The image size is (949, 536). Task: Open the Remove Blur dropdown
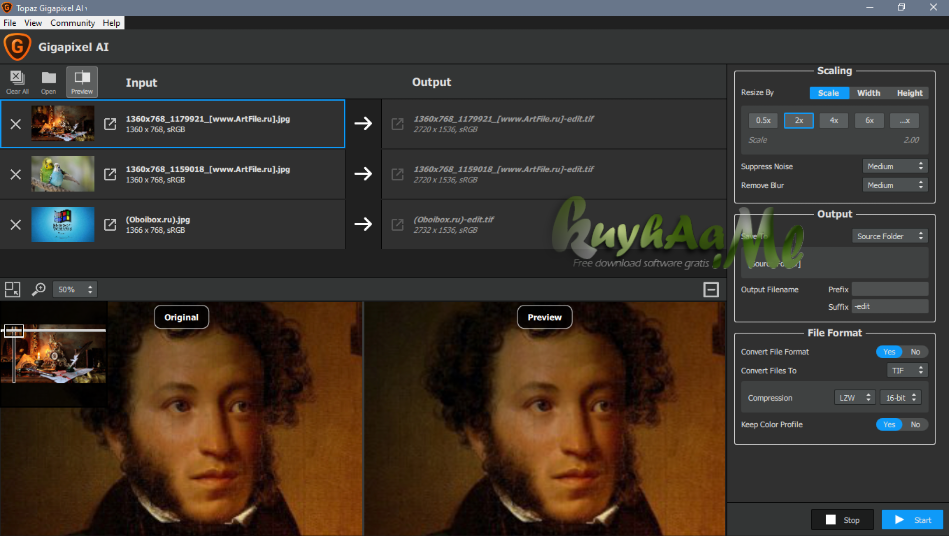coord(895,185)
